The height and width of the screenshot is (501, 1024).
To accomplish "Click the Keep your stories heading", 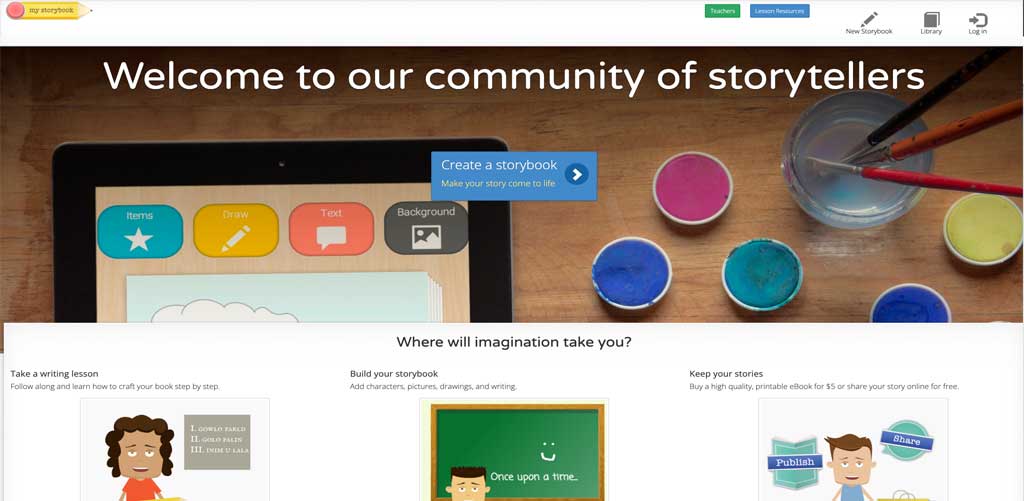I will (x=726, y=374).
